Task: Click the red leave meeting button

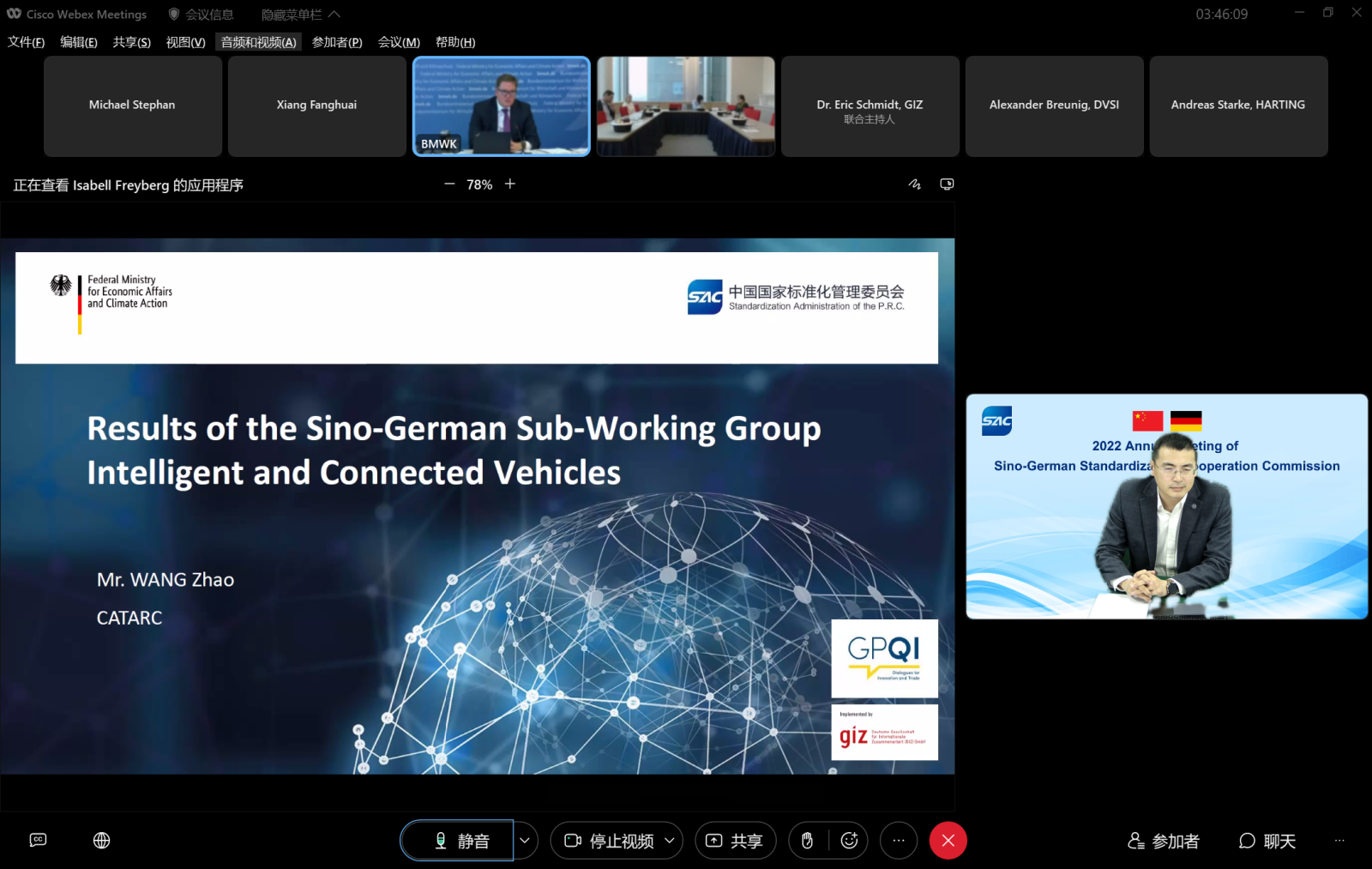Action: (x=948, y=841)
